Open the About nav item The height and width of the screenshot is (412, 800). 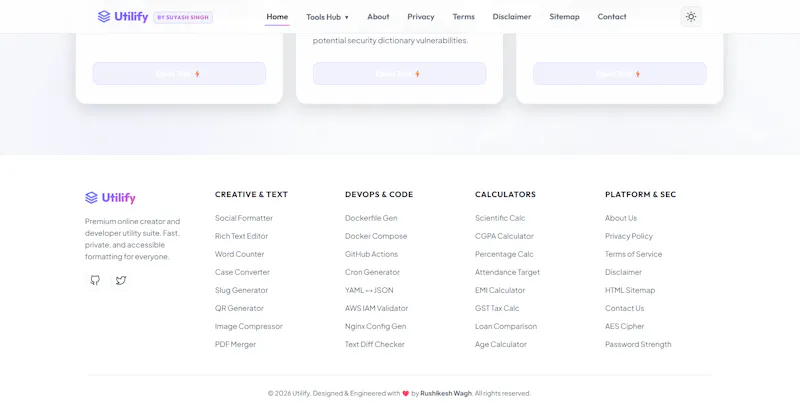point(378,17)
